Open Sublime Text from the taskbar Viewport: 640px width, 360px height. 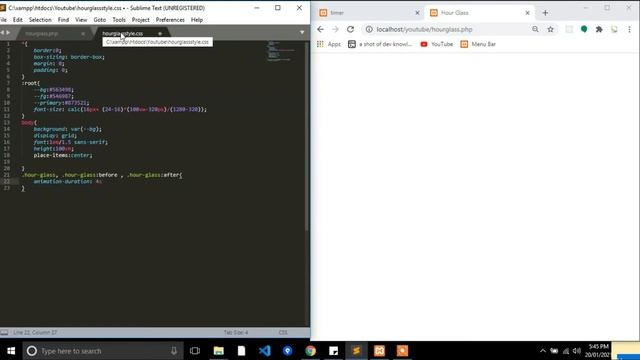point(356,351)
